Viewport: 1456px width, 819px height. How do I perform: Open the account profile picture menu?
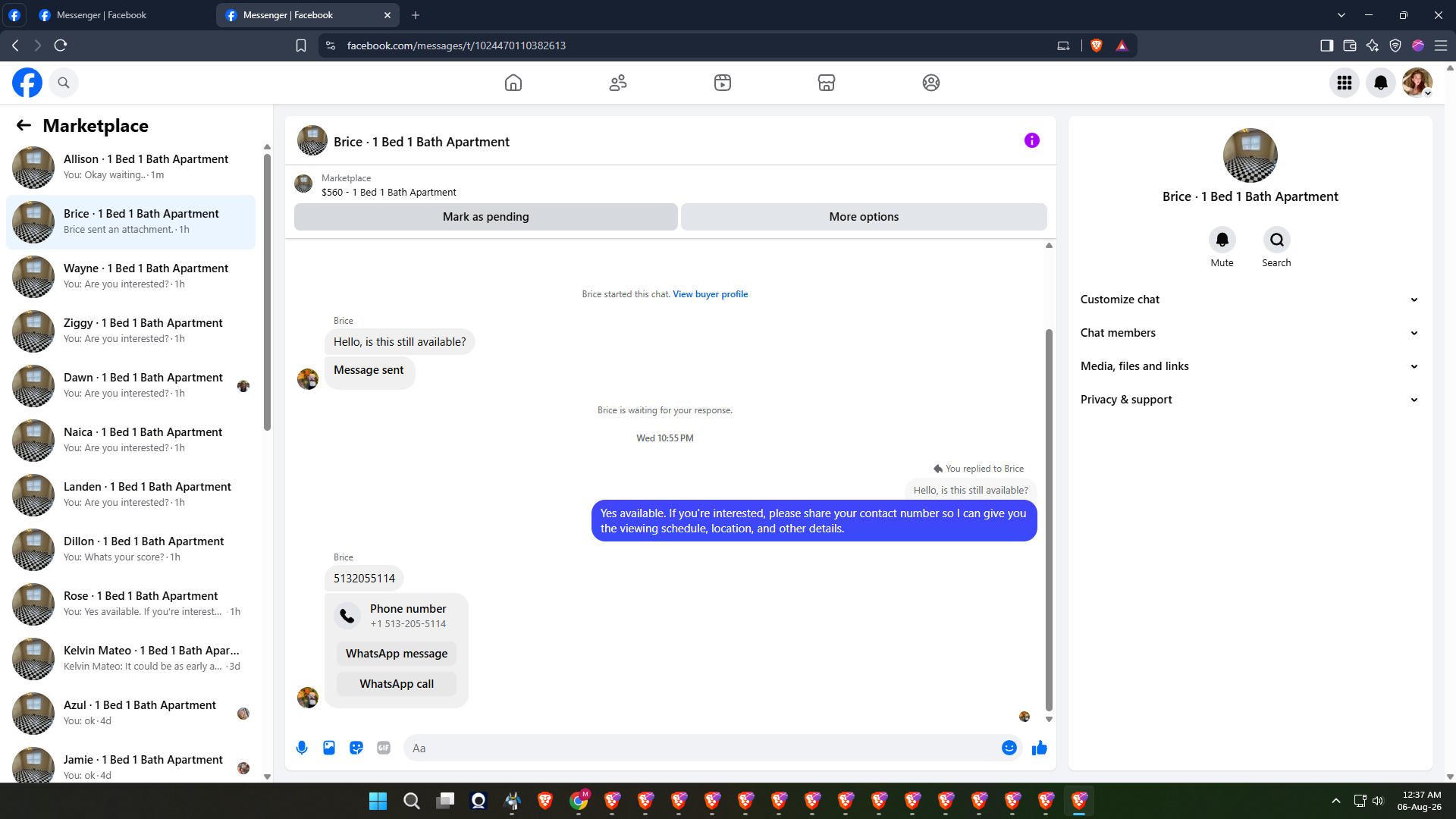[x=1417, y=83]
